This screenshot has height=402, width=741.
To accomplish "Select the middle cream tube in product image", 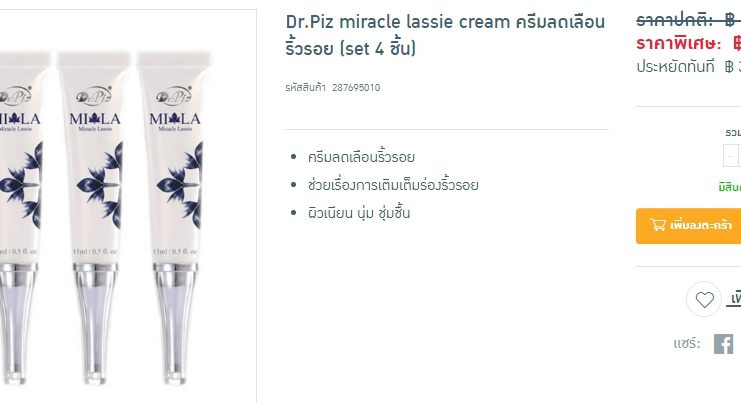I will coord(95,217).
